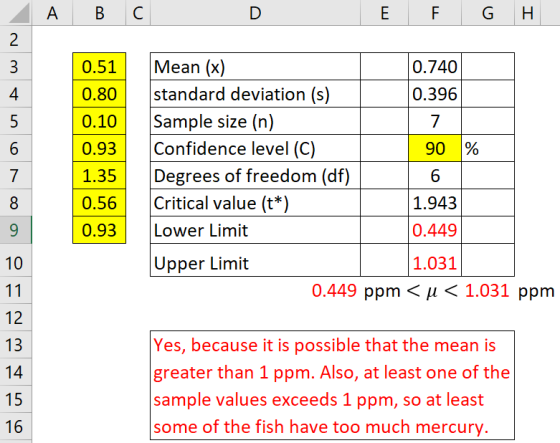Click yellow confidence level cell 90

point(435,148)
